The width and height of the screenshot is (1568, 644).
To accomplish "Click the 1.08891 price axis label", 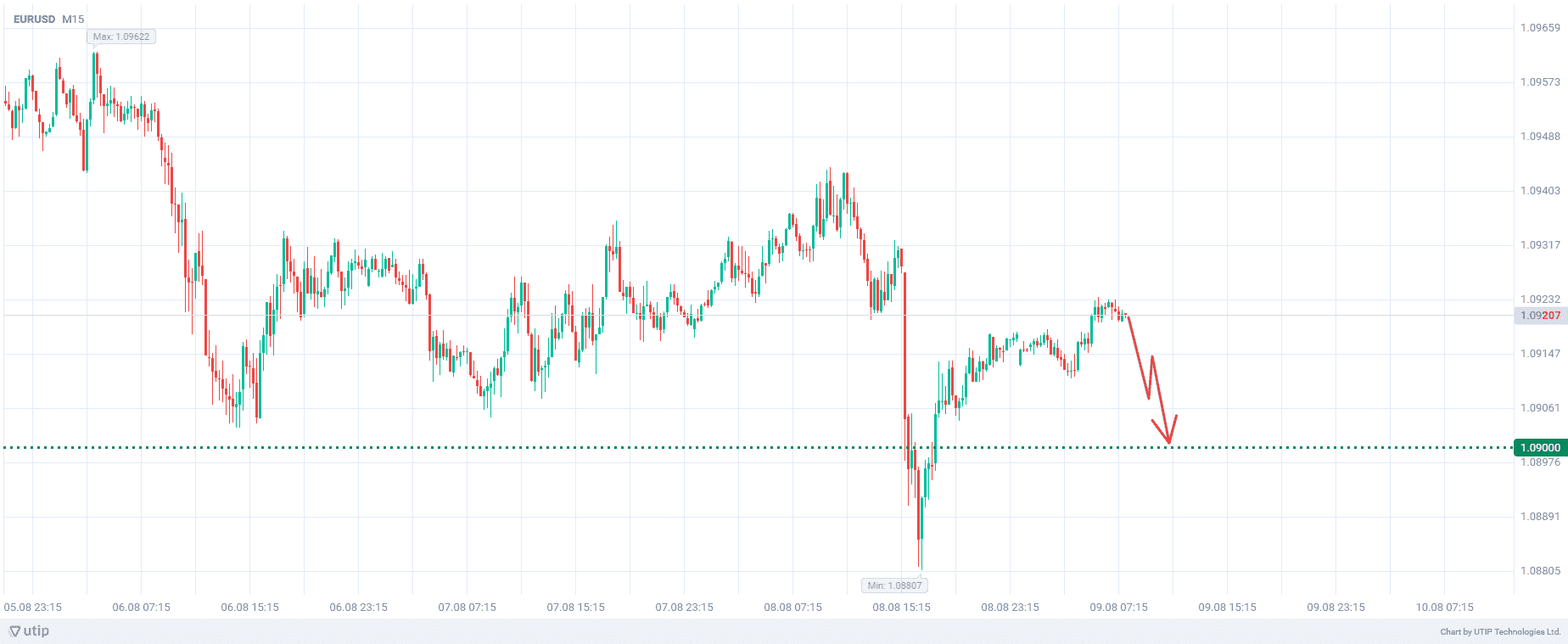I will 1540,516.
